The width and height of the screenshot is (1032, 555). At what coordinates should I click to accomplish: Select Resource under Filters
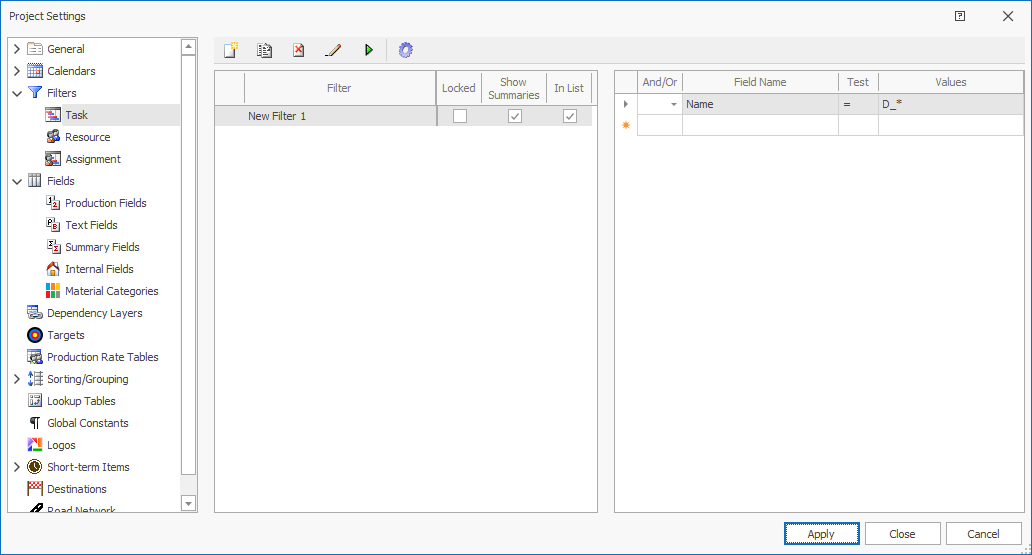[x=87, y=137]
